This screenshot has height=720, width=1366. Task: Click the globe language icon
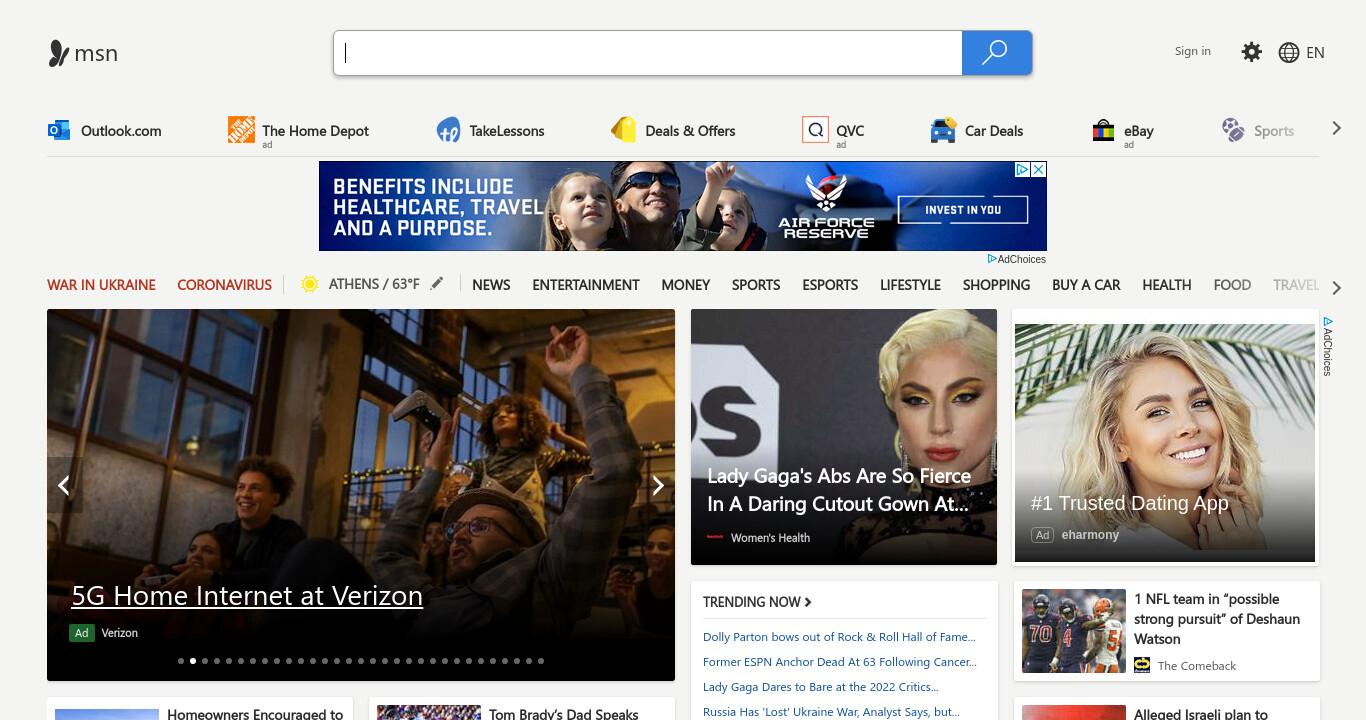click(1289, 53)
